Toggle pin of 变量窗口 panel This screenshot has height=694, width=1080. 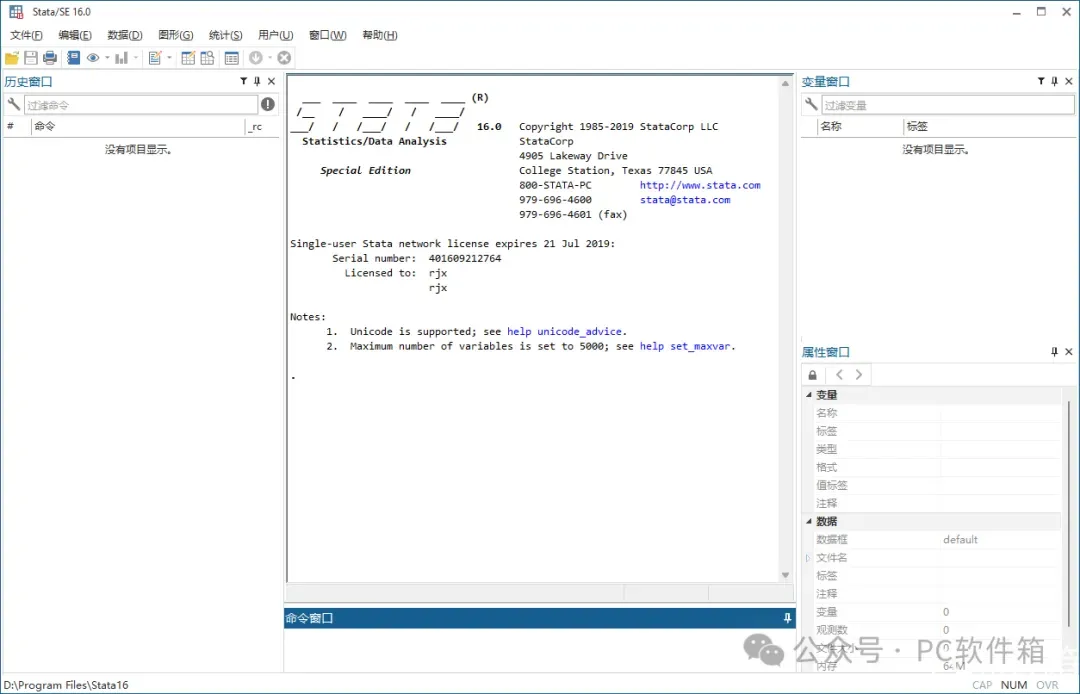click(x=1055, y=81)
